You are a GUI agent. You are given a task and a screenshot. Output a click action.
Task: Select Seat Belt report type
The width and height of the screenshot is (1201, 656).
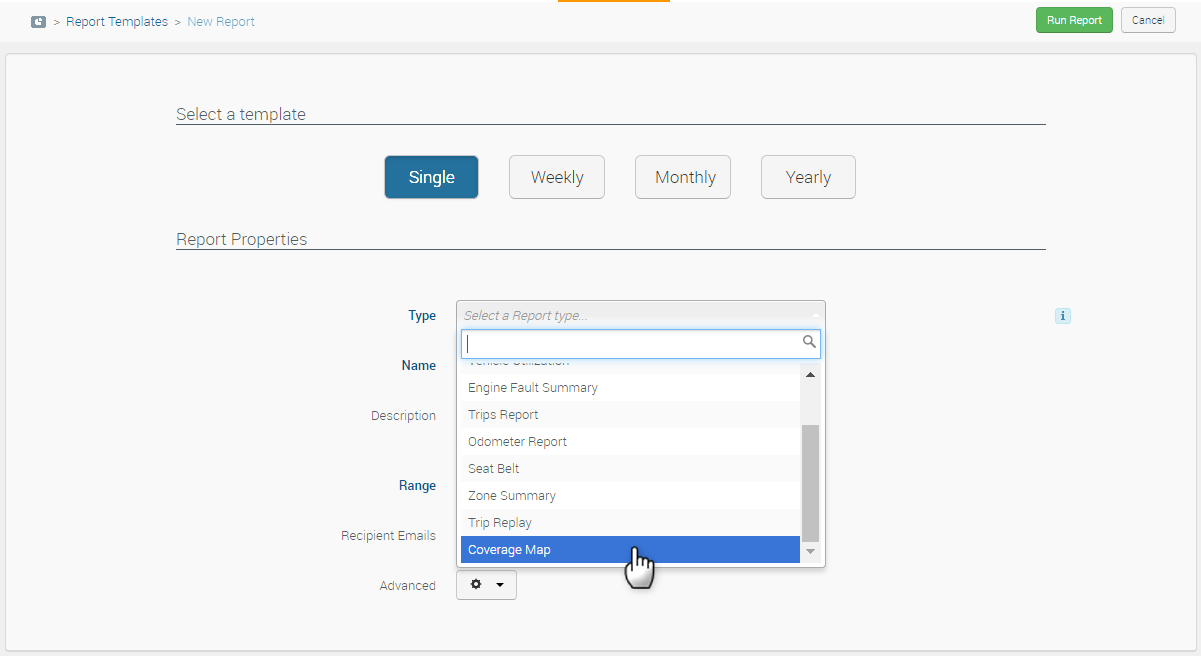(x=630, y=469)
